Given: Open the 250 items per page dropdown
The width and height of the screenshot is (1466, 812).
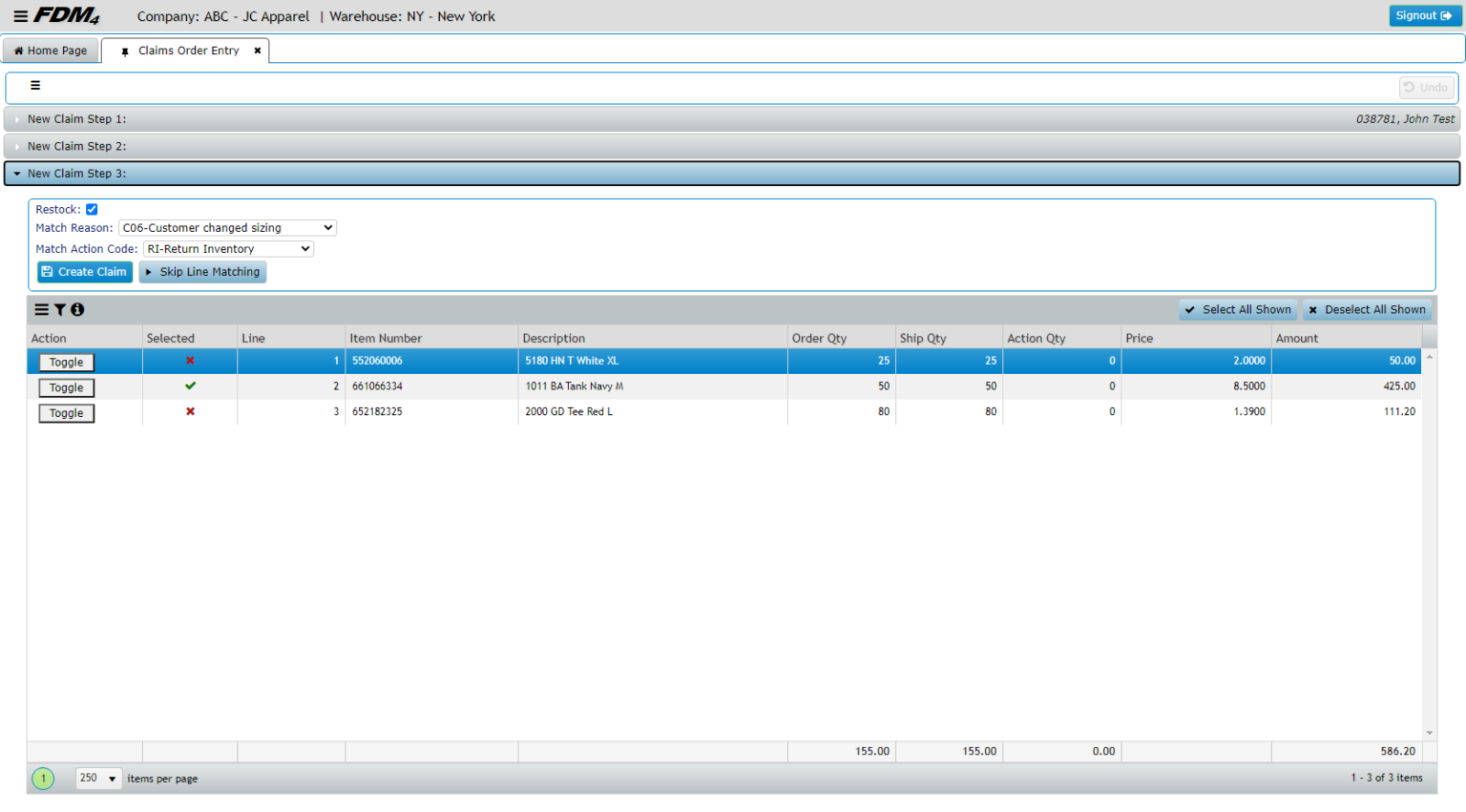Looking at the screenshot, I should (97, 778).
